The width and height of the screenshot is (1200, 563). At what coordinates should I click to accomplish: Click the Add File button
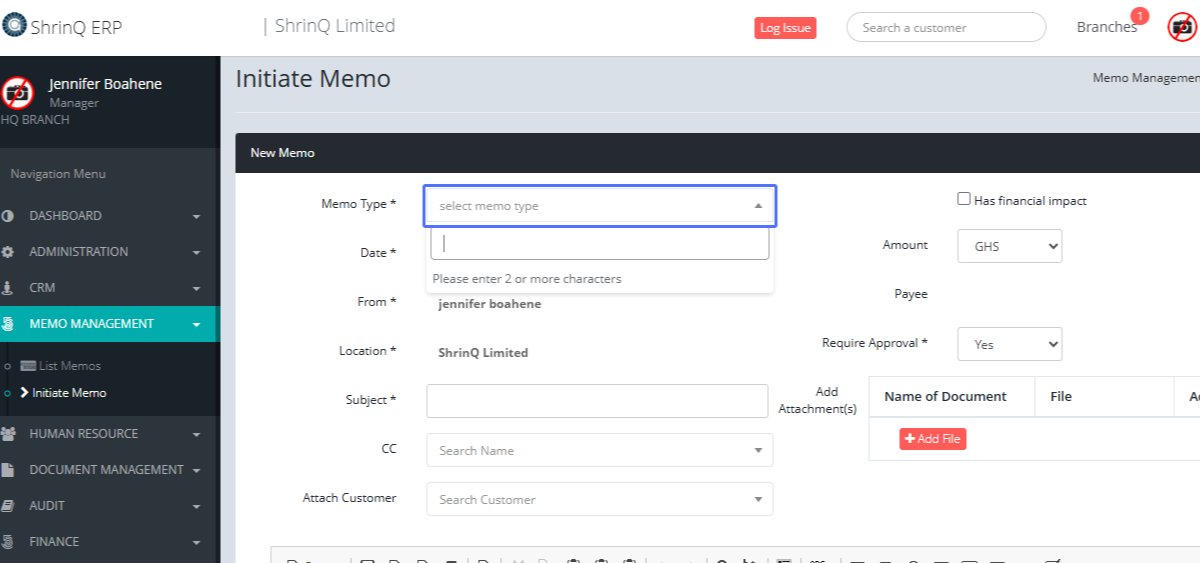coord(932,439)
